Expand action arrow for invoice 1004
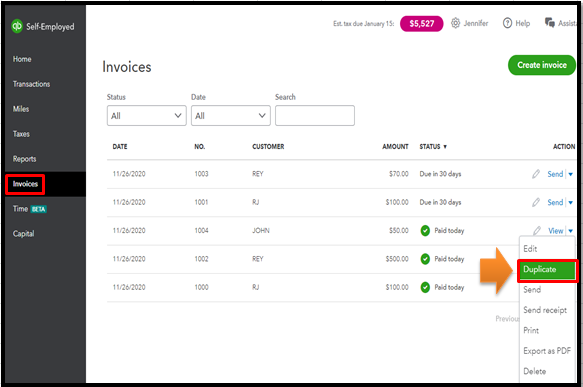The width and height of the screenshot is (583, 387). click(x=570, y=231)
